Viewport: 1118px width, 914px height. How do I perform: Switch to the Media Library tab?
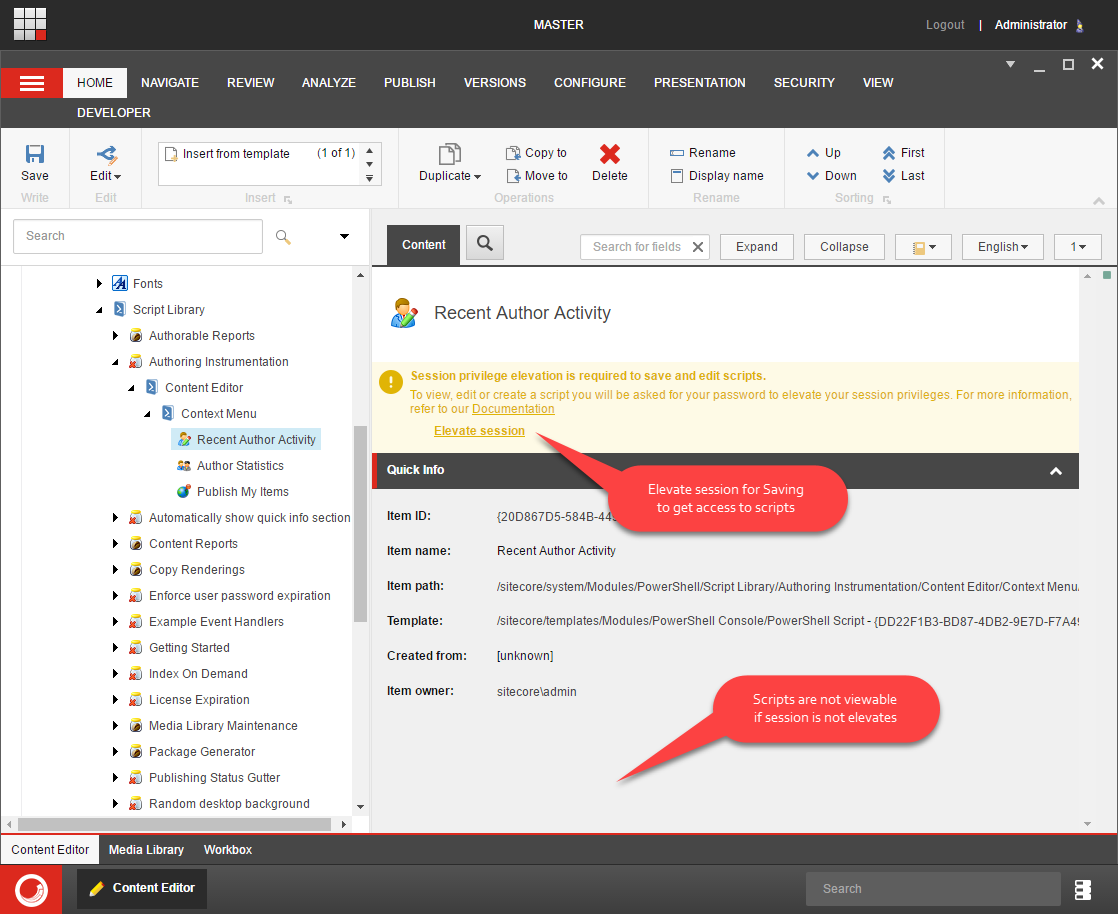point(146,850)
